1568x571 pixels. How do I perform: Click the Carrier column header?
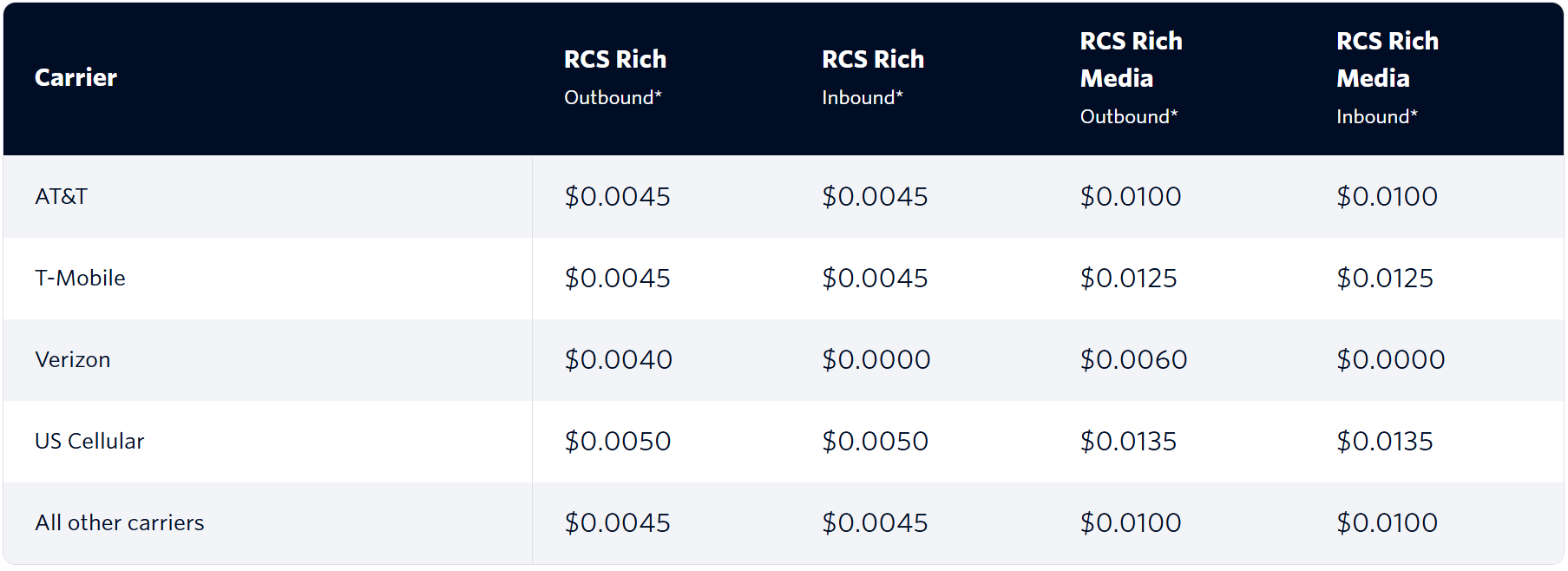click(x=75, y=78)
